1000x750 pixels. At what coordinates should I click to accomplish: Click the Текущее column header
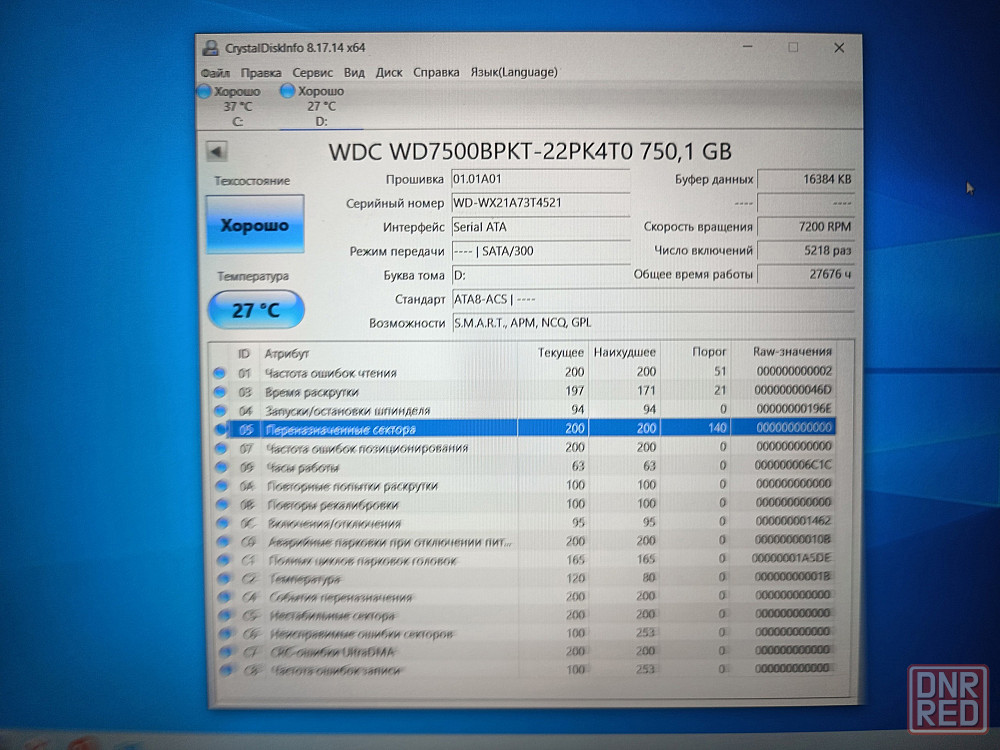point(560,353)
